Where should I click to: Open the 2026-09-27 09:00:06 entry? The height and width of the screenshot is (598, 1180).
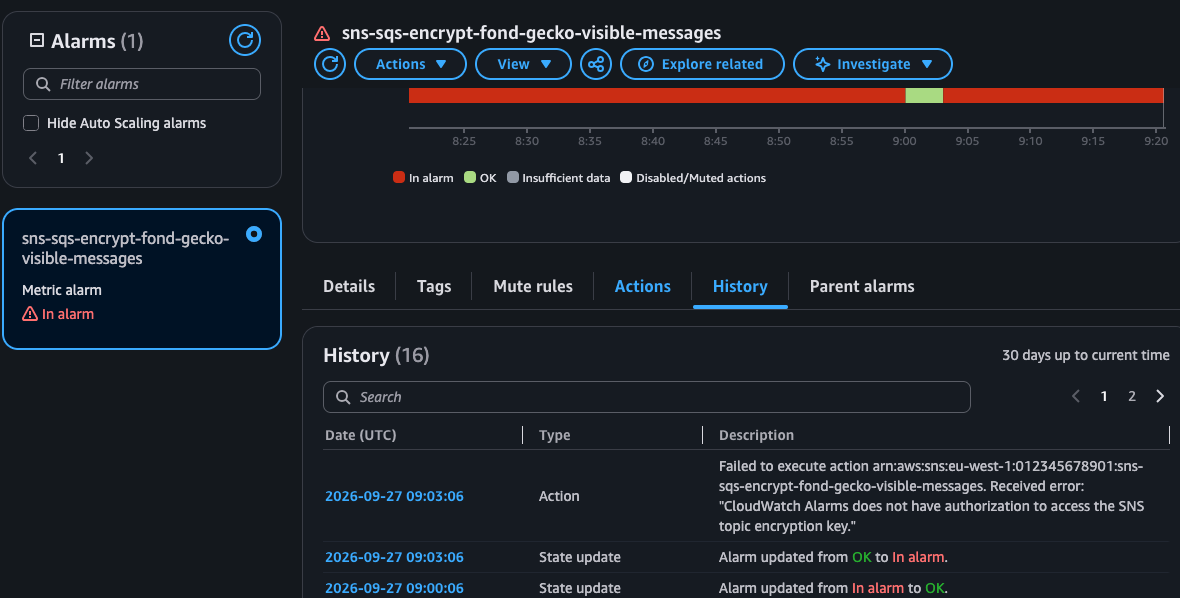[394, 588]
